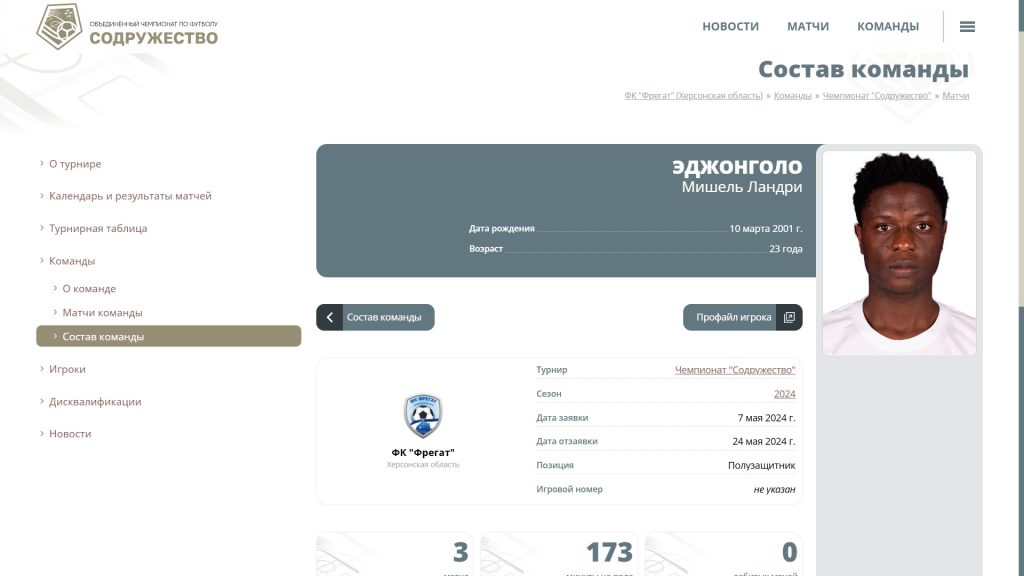Expand Дисквалификации sidebar section
Screen dimensions: 1024x576
pyautogui.click(x=95, y=402)
